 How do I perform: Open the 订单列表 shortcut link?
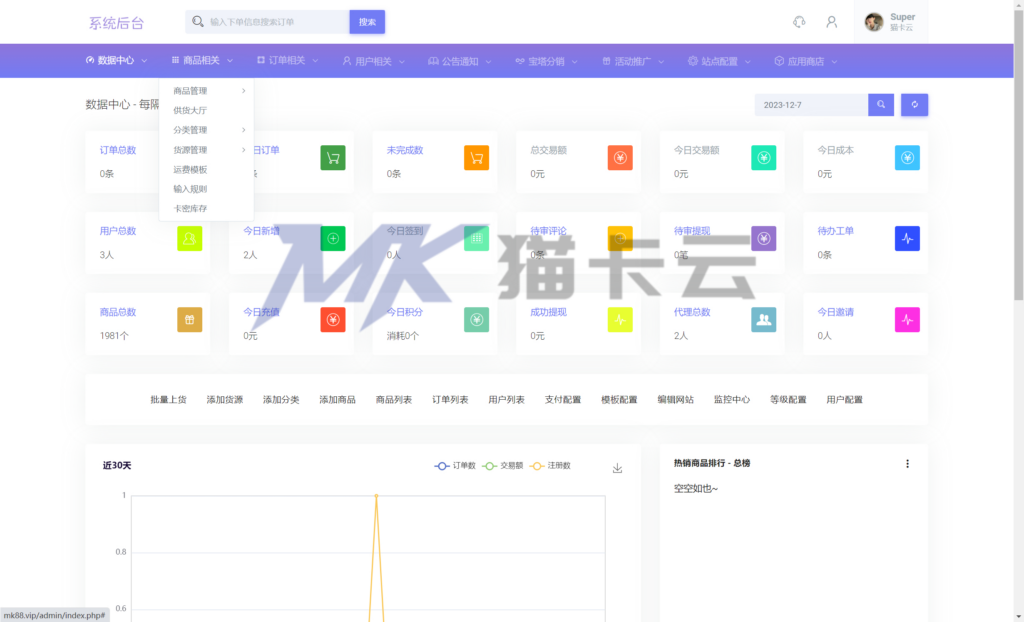click(450, 400)
